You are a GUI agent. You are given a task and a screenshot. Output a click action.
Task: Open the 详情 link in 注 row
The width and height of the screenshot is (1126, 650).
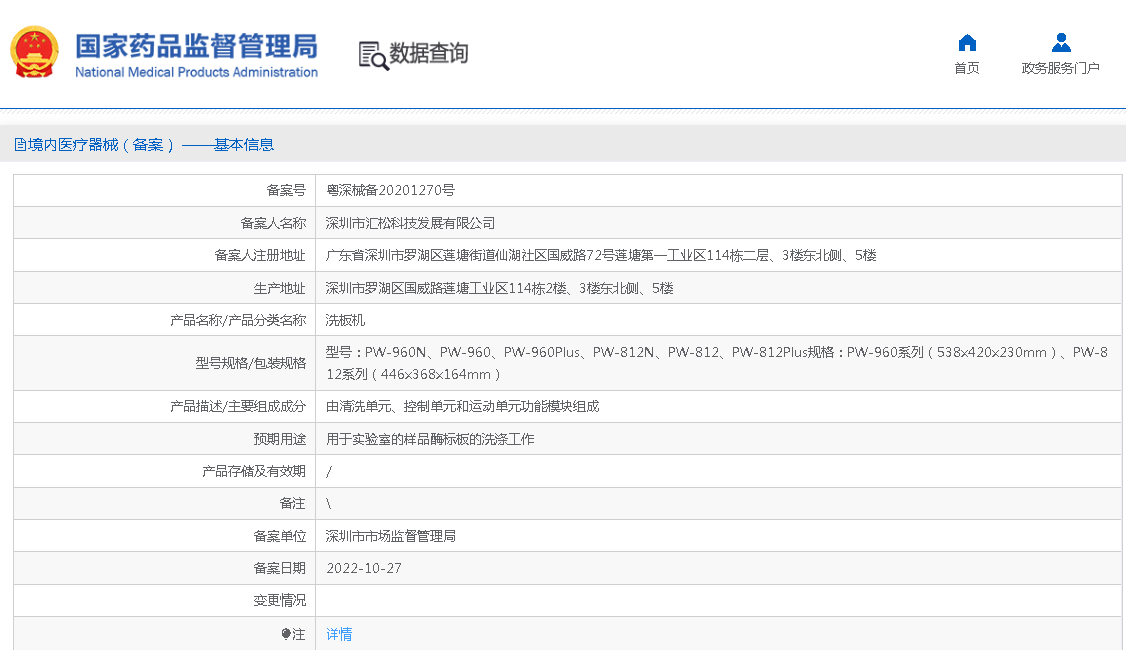pyautogui.click(x=339, y=634)
